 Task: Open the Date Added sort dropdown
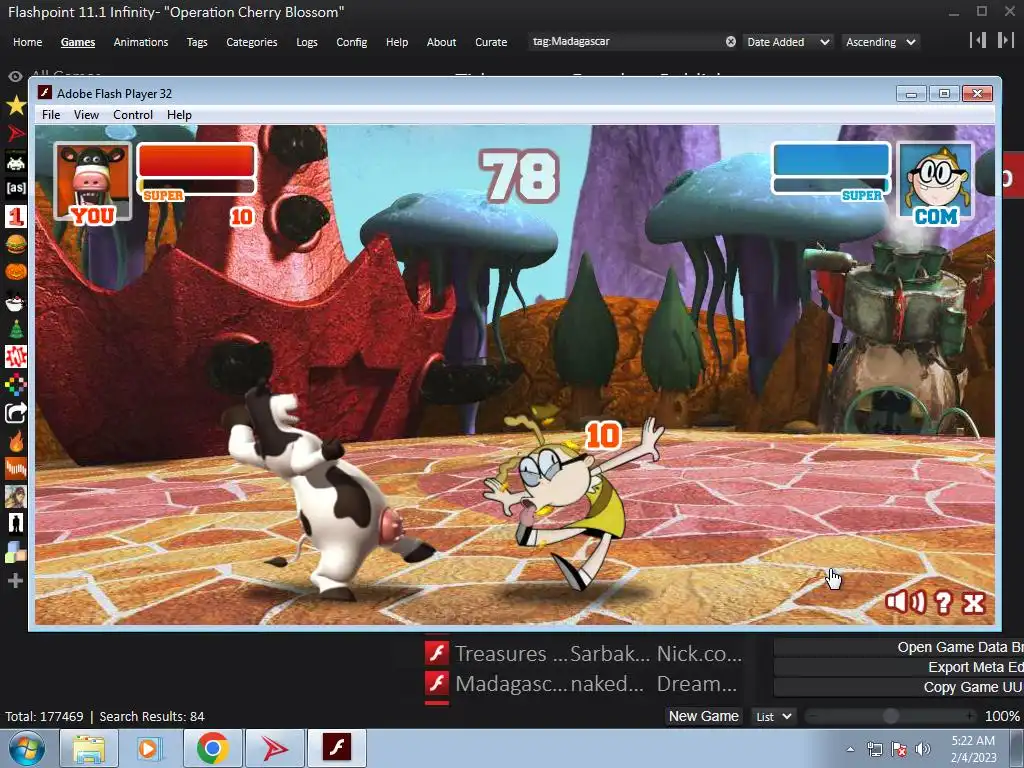point(788,42)
